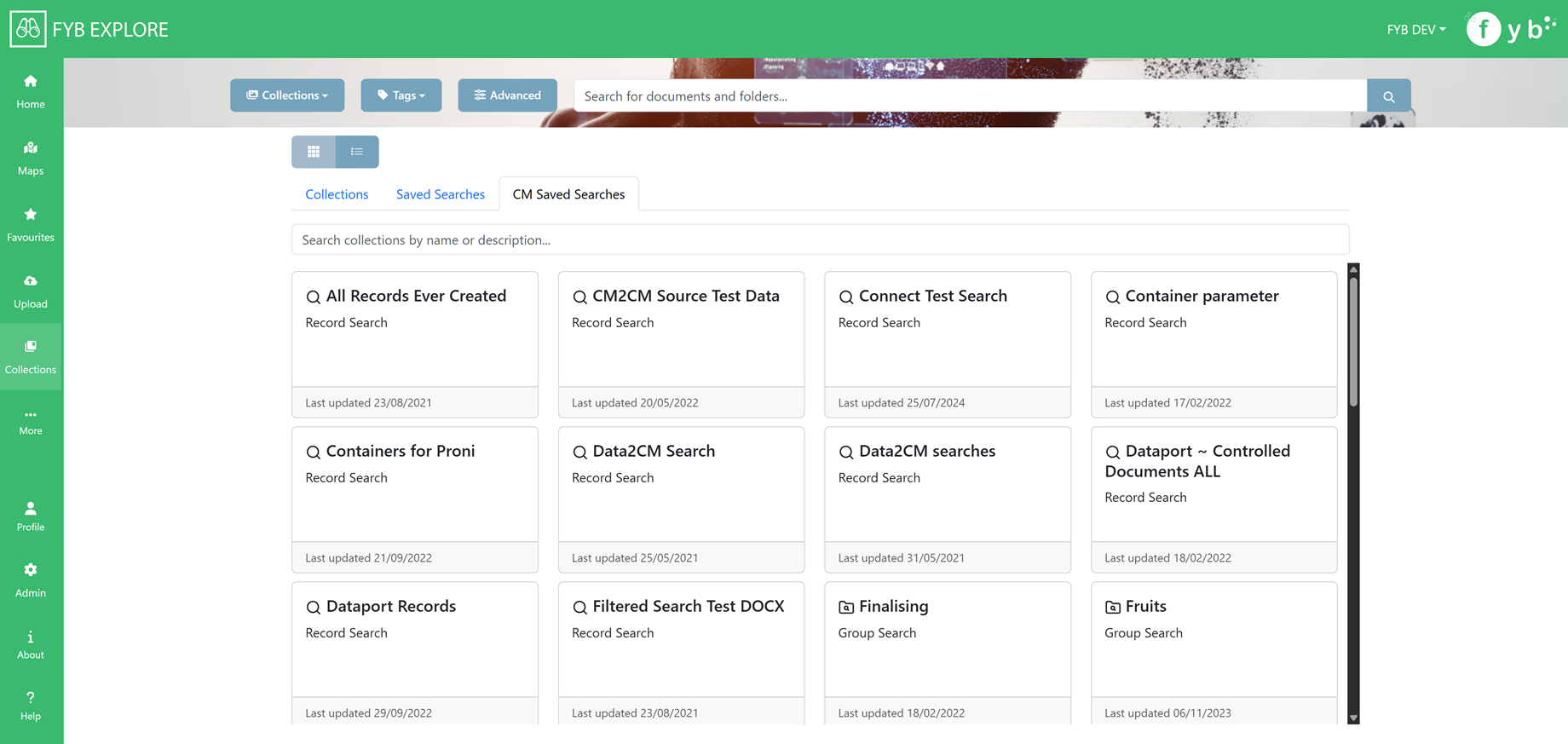The width and height of the screenshot is (1568, 744).
Task: Click folder-search icon on Fruits
Action: point(1113,607)
